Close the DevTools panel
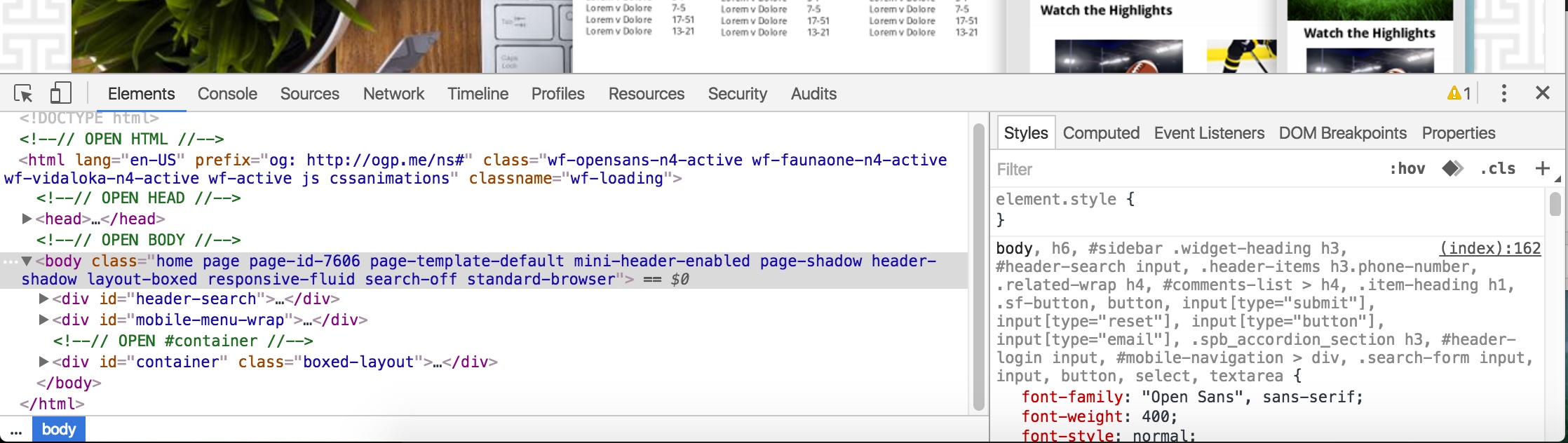Screen dimensions: 1568x443 pyautogui.click(x=1543, y=93)
